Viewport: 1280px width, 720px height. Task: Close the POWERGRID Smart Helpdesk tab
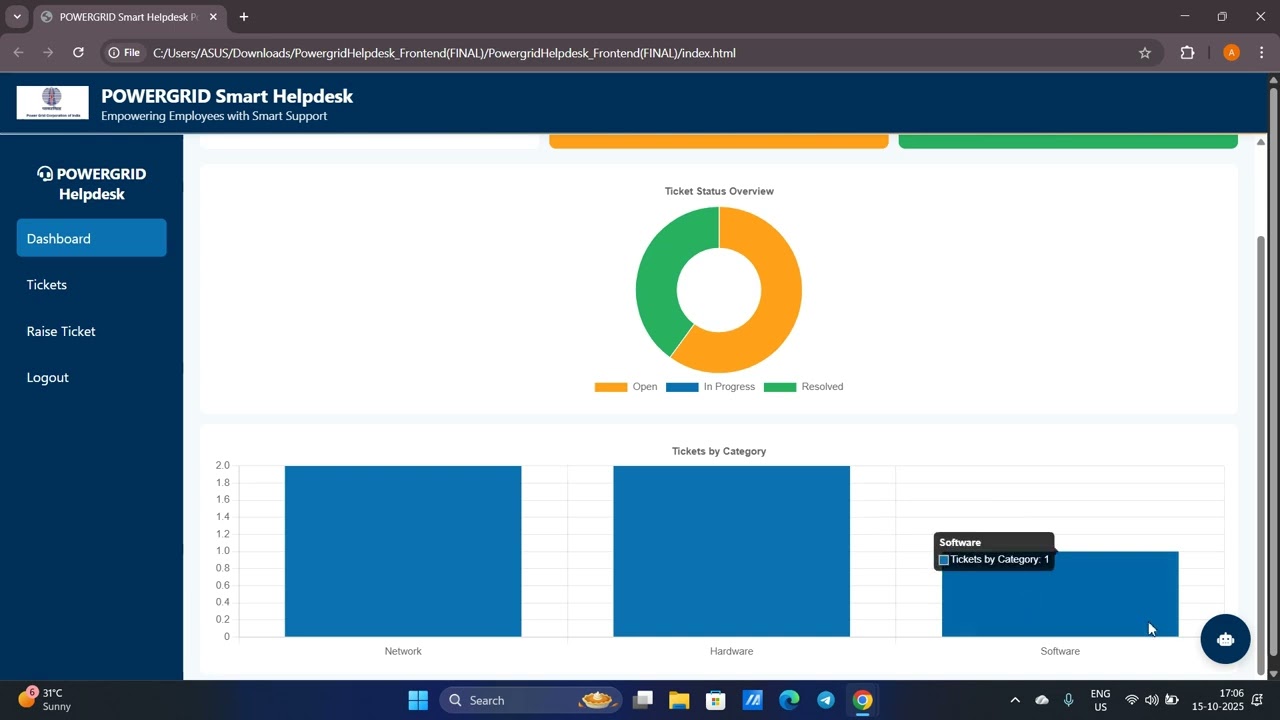point(215,17)
